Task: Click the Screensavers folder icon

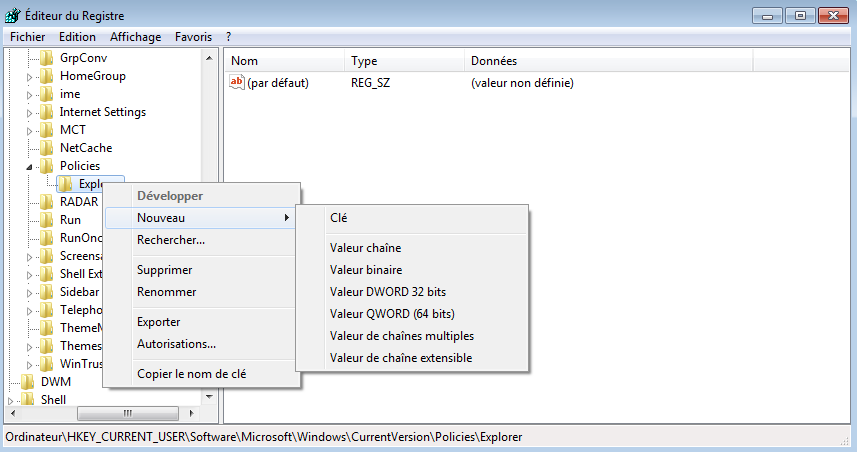Action: coord(47,256)
